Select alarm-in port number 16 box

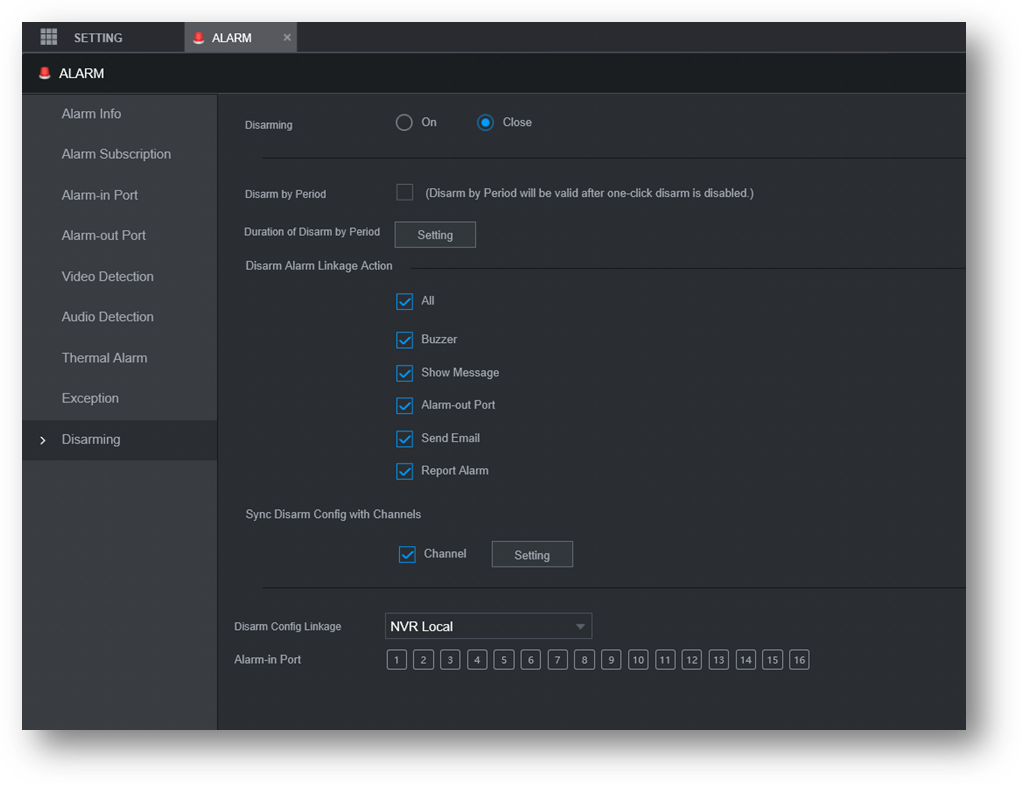(x=799, y=660)
